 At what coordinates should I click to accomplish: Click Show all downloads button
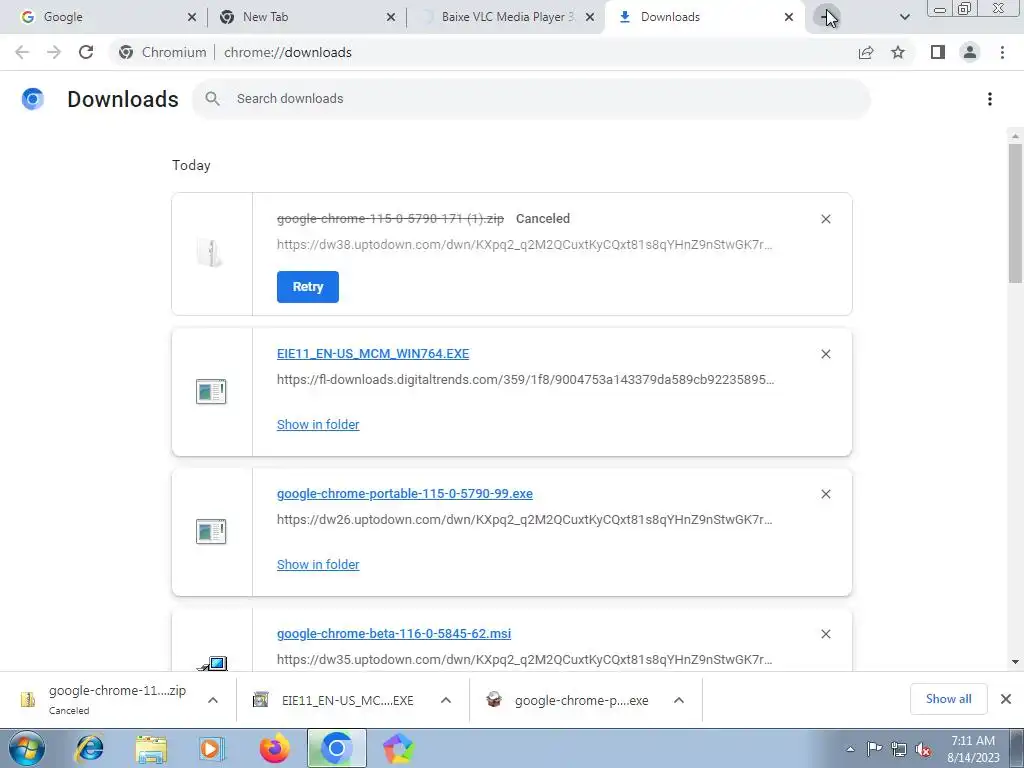(948, 699)
